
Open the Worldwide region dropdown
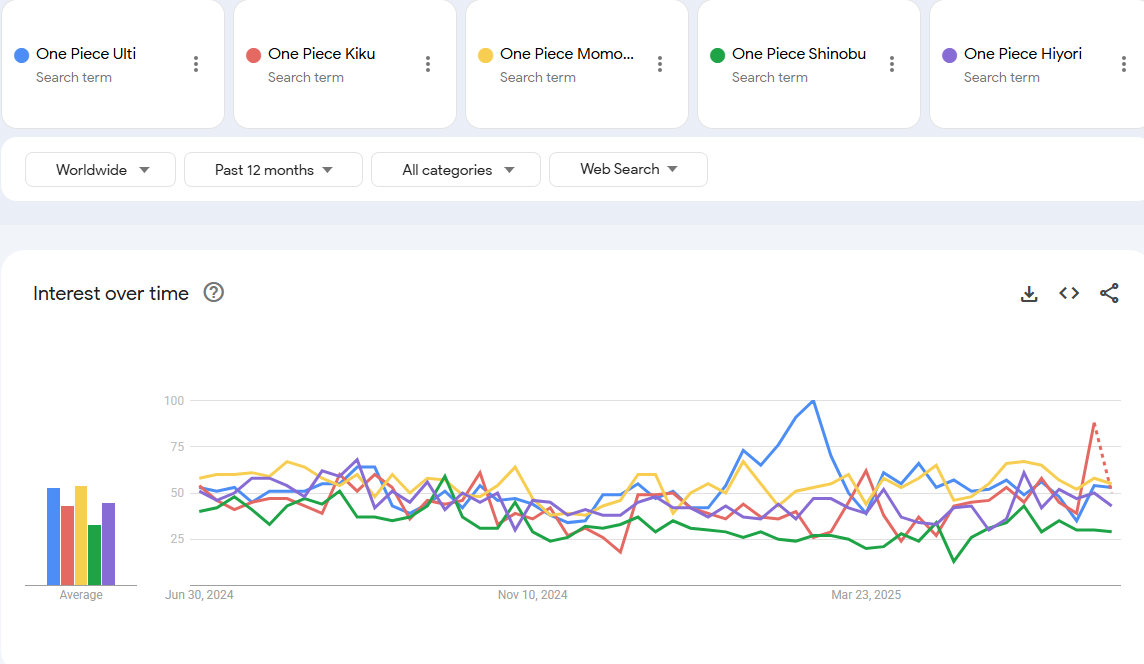pyautogui.click(x=101, y=169)
